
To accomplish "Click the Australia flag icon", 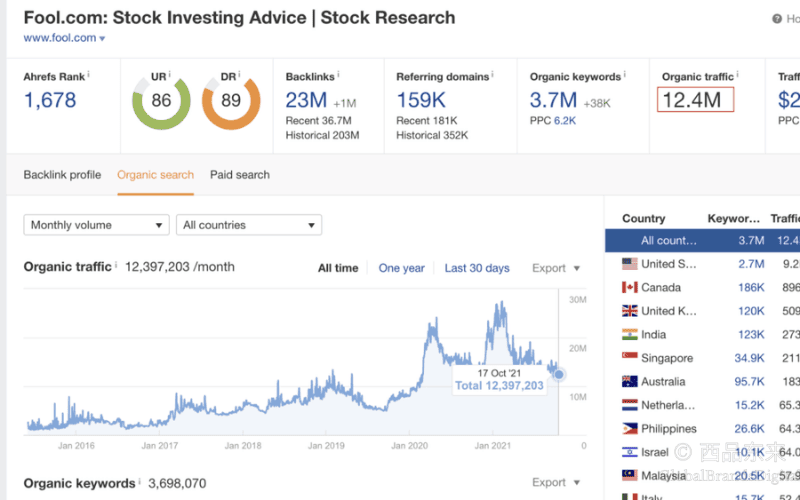I will tap(630, 381).
